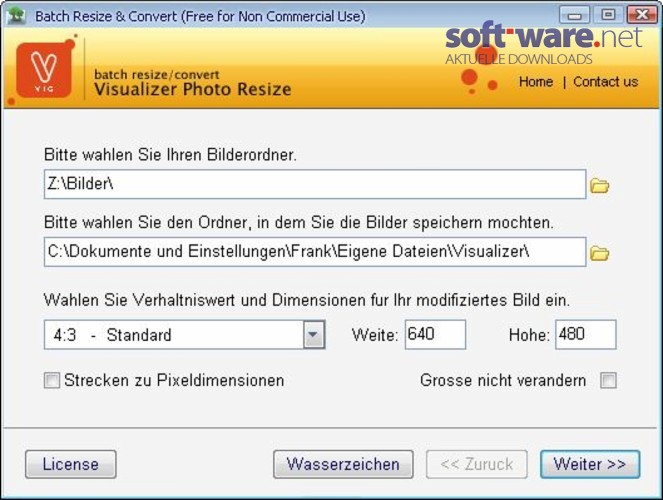This screenshot has width=663, height=500.
Task: Click the VIG Visualizer logo
Action: pyautogui.click(x=44, y=70)
